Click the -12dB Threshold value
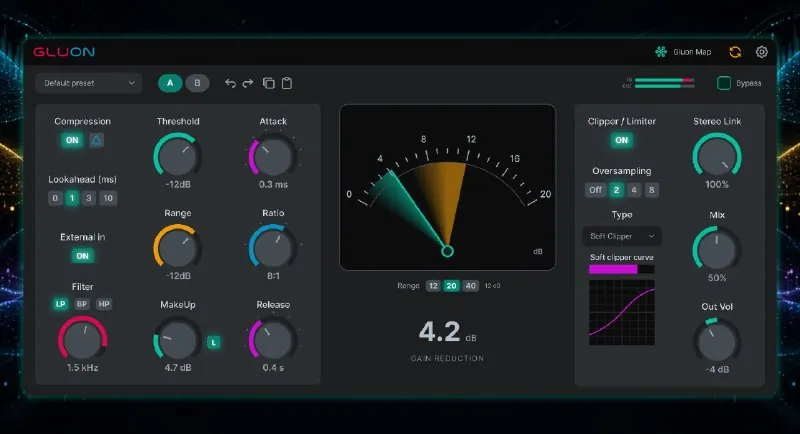The image size is (800, 434). coord(178,184)
